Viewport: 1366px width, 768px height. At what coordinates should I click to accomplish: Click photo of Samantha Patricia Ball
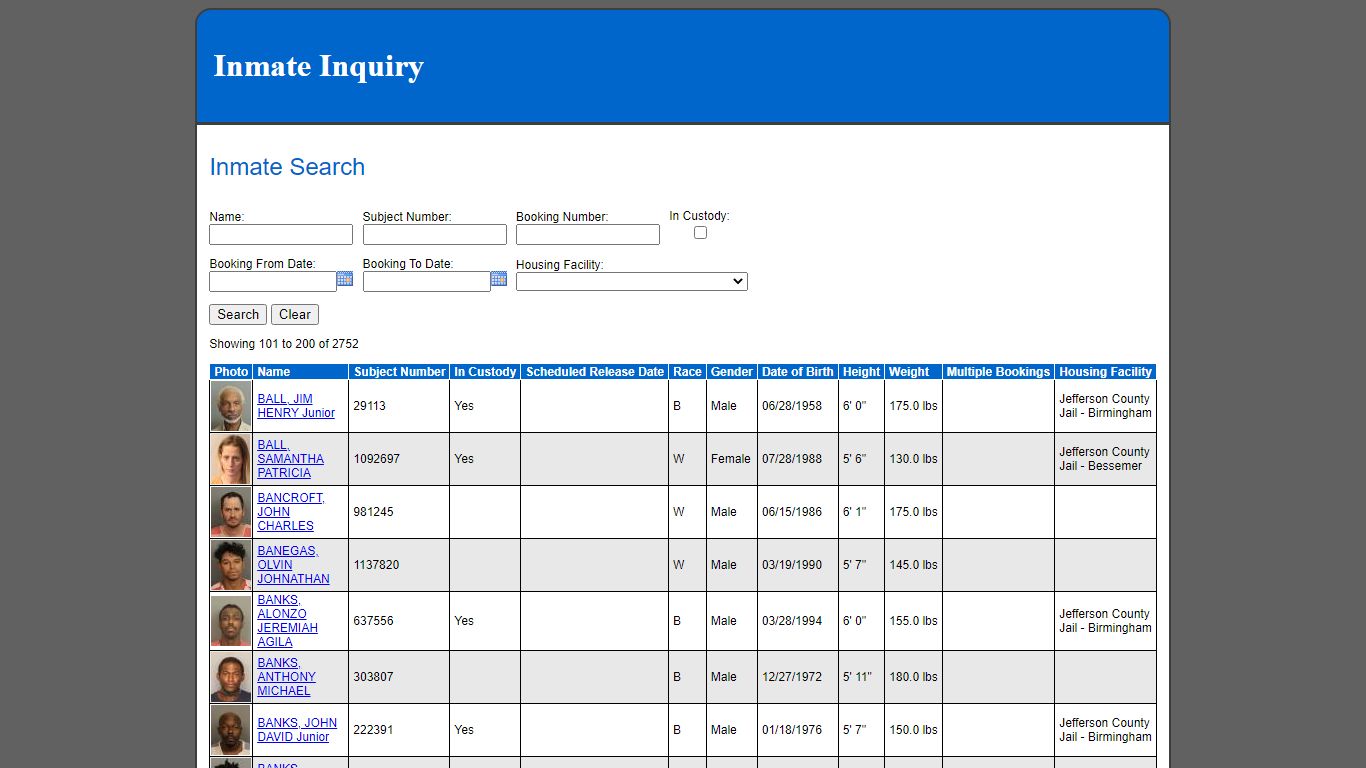[231, 459]
